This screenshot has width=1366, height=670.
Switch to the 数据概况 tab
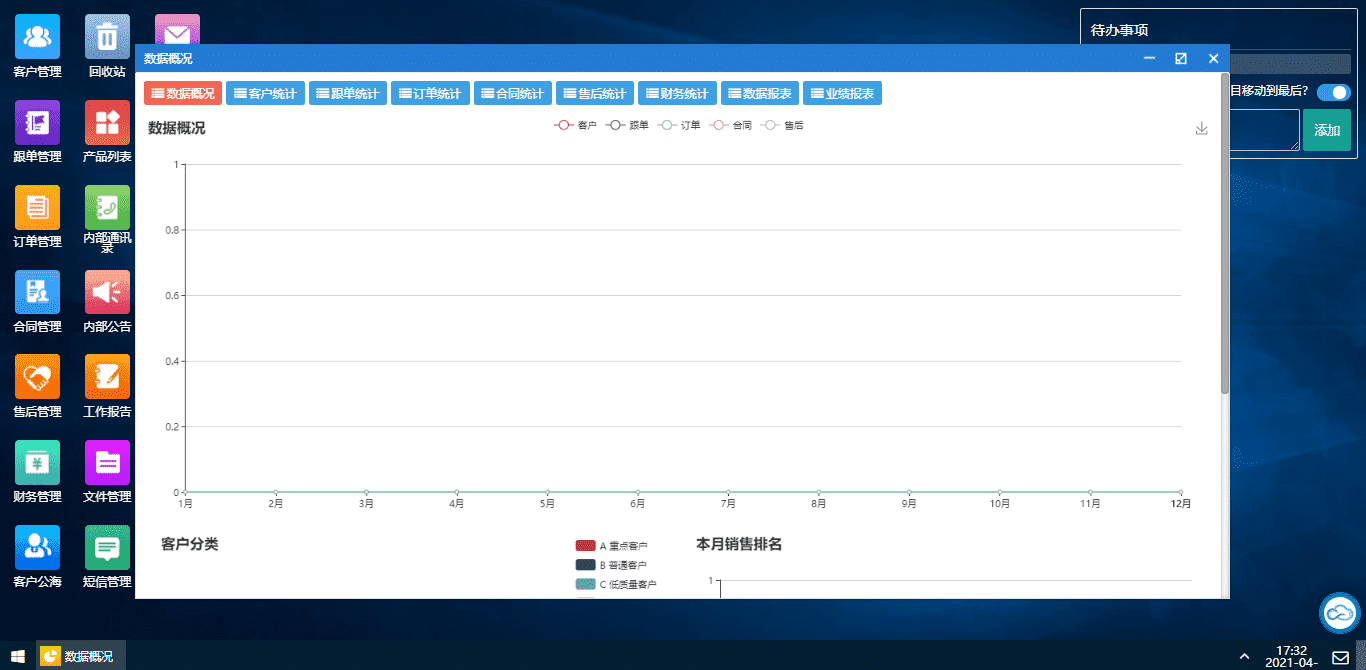pyautogui.click(x=183, y=93)
